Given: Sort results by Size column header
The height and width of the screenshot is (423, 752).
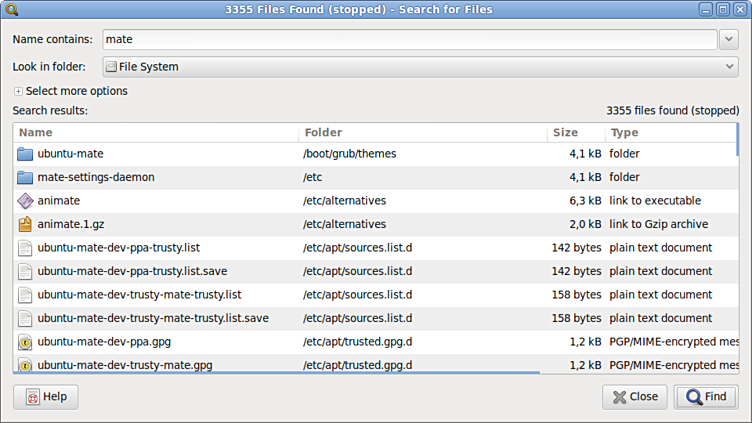Looking at the screenshot, I should click(x=576, y=132).
